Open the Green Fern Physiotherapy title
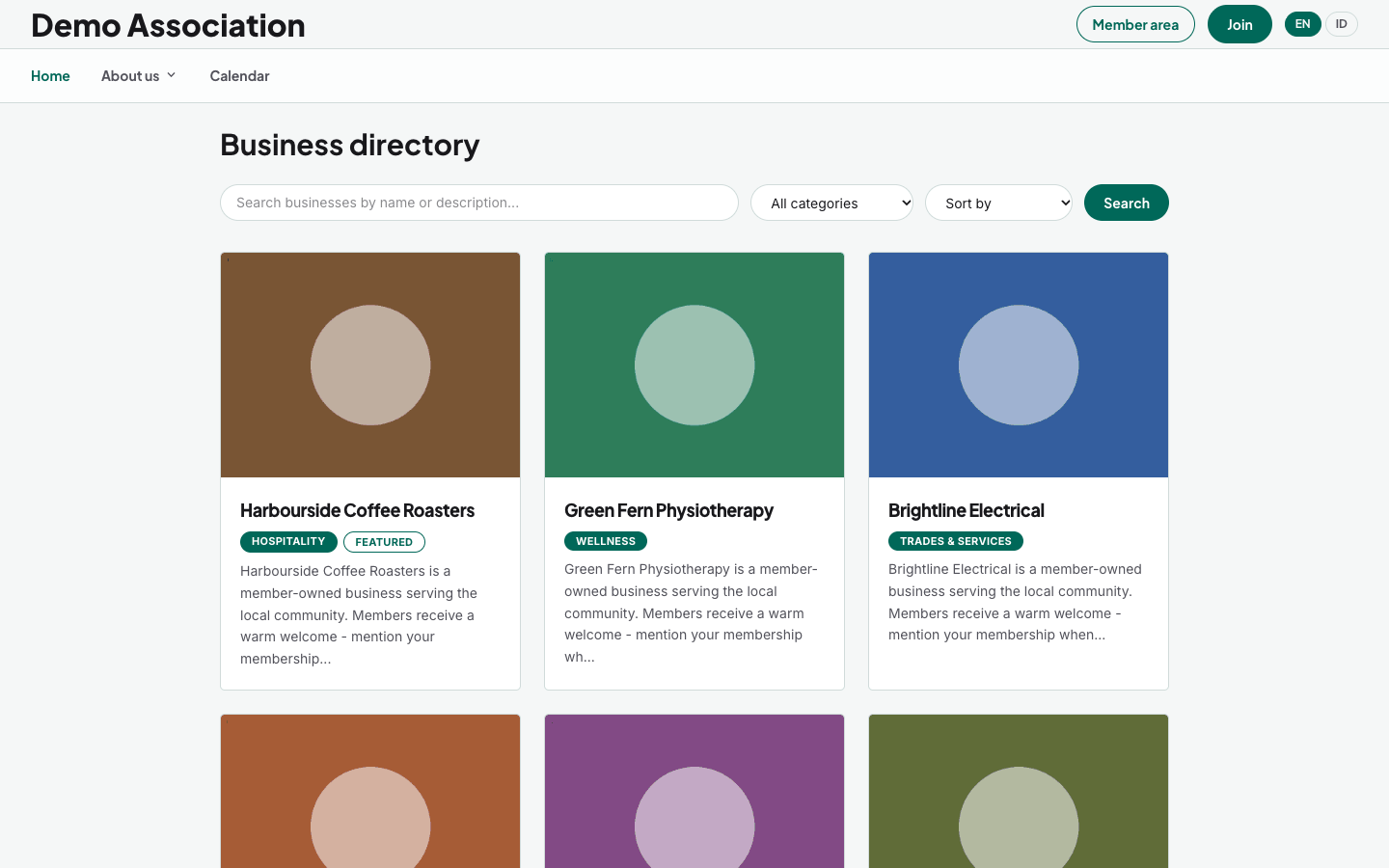This screenshot has width=1389, height=868. point(668,510)
